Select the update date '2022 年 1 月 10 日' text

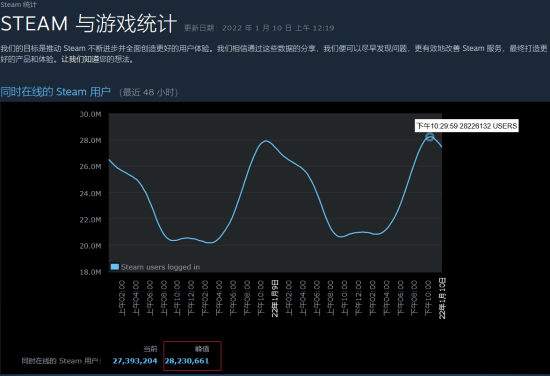click(257, 28)
